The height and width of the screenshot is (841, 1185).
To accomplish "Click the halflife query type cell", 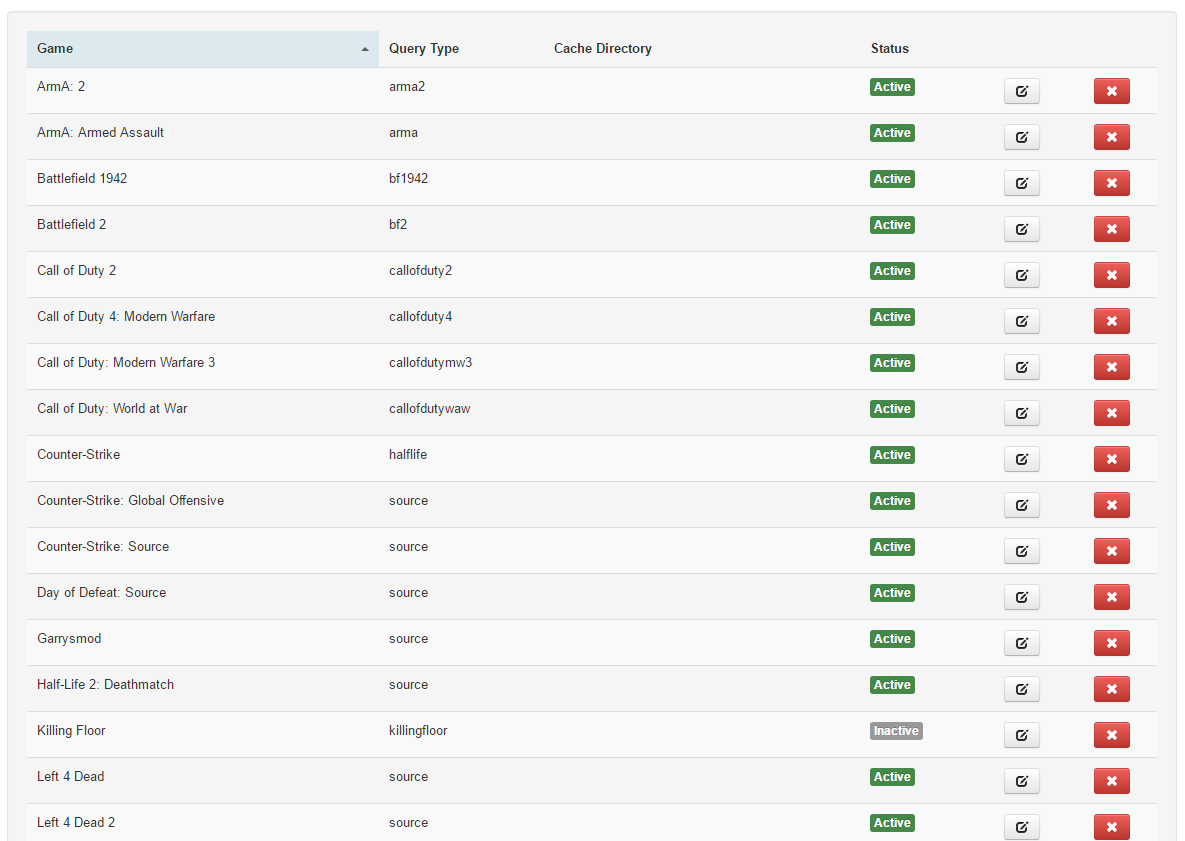I will pyautogui.click(x=408, y=455).
